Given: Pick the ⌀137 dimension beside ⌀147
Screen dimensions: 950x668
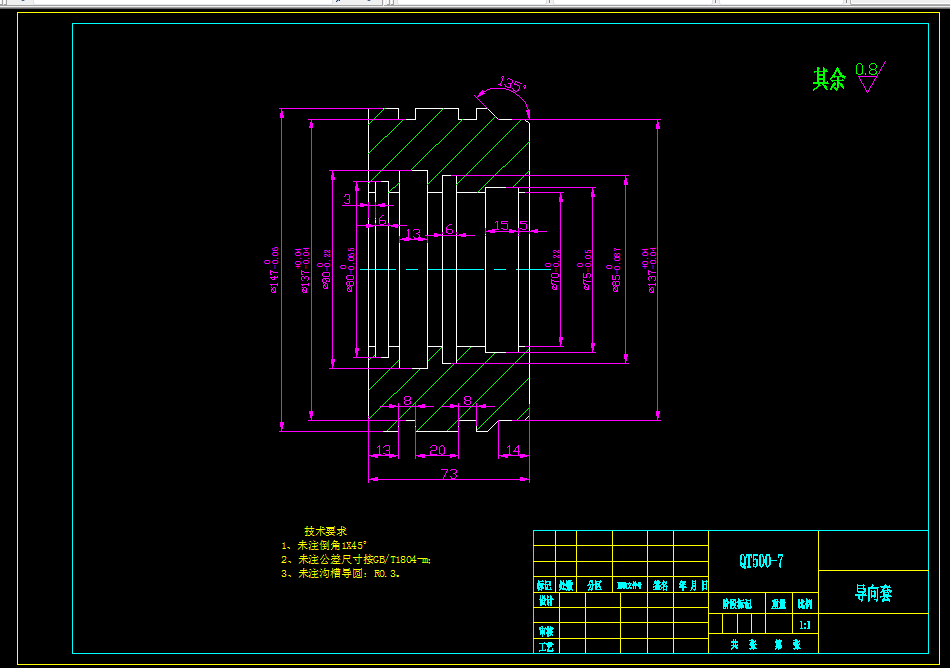Looking at the screenshot, I should coord(302,270).
